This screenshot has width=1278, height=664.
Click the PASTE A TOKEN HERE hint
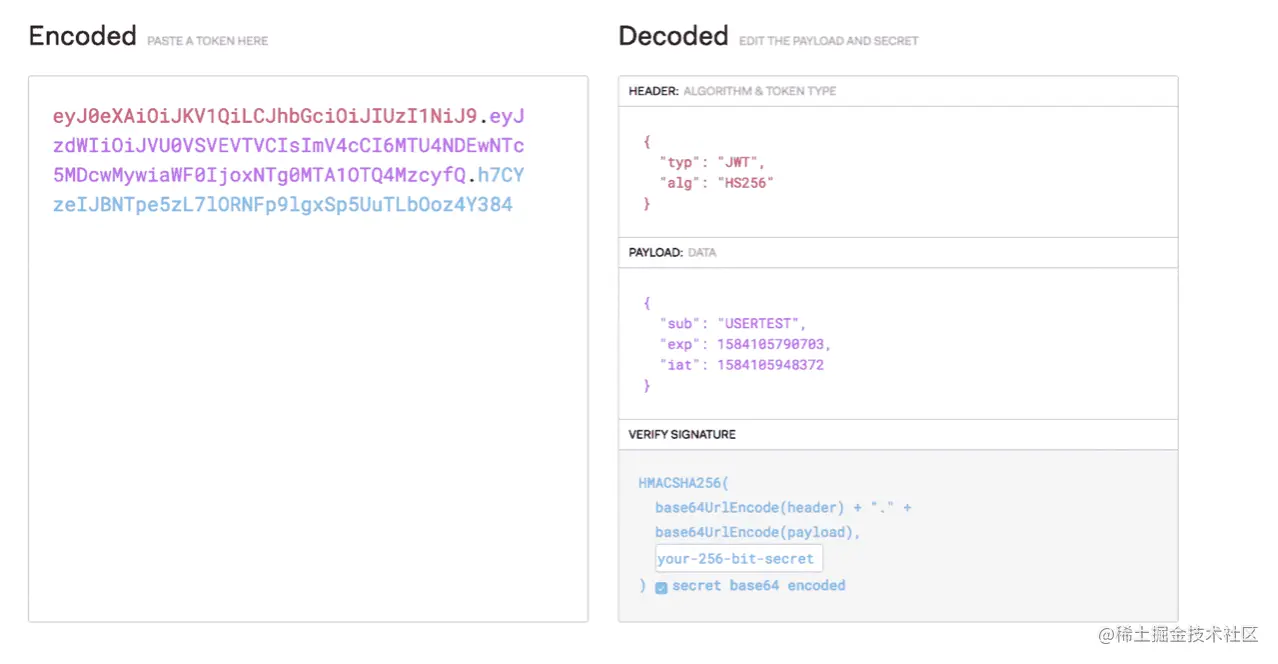pos(207,41)
